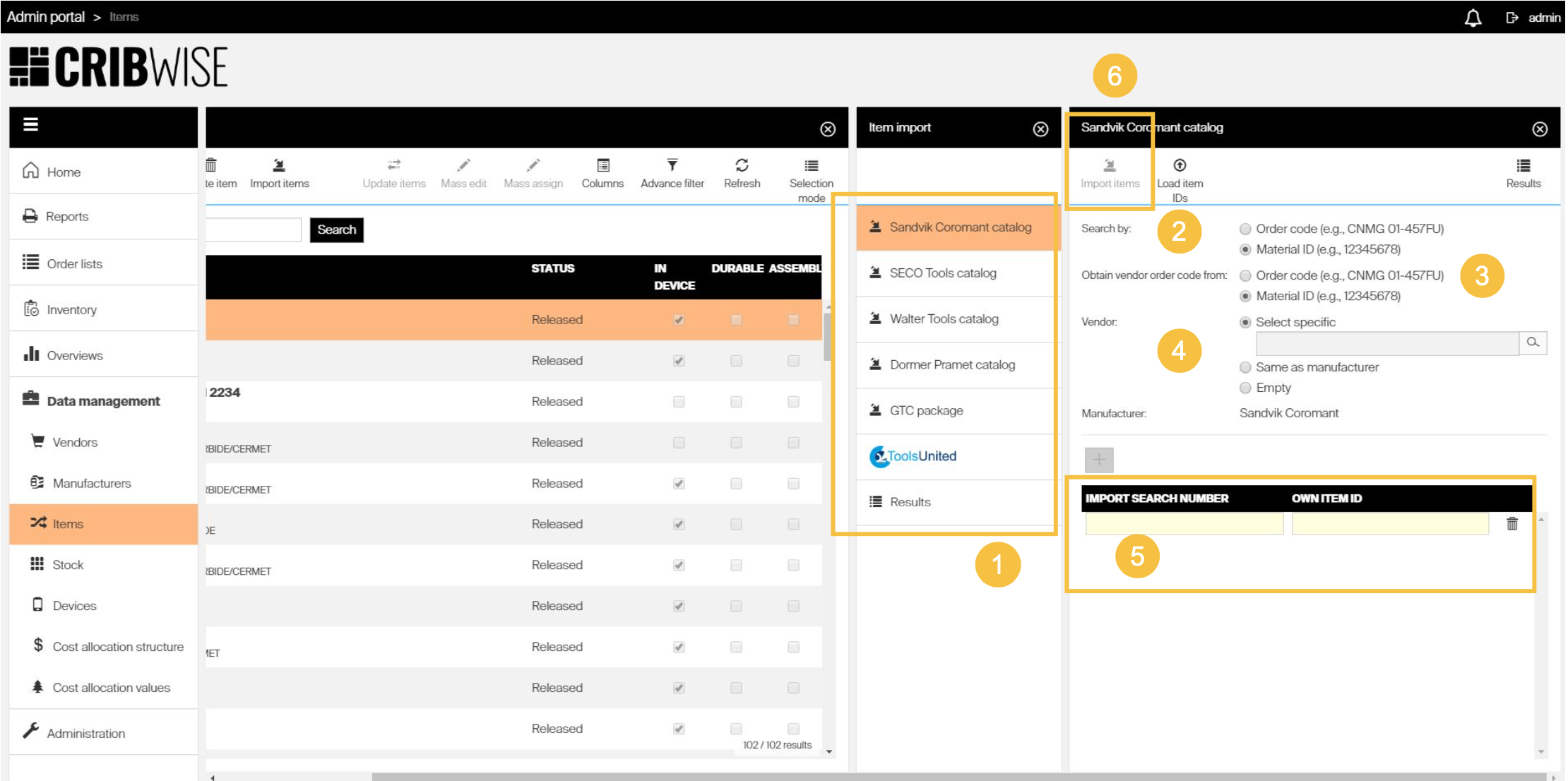Sort by the STATUS column header

tap(553, 268)
